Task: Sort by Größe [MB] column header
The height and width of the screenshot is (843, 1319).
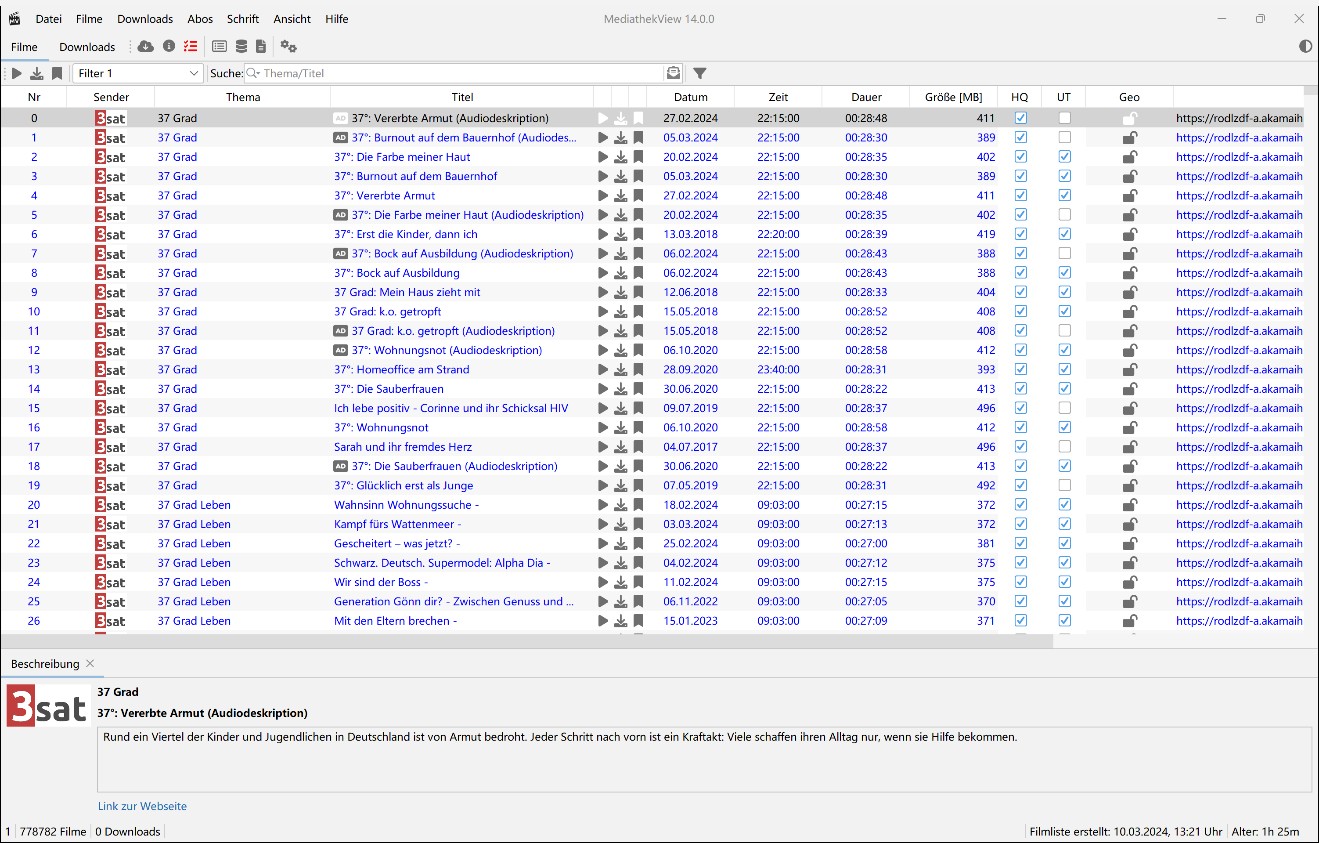Action: tap(954, 97)
